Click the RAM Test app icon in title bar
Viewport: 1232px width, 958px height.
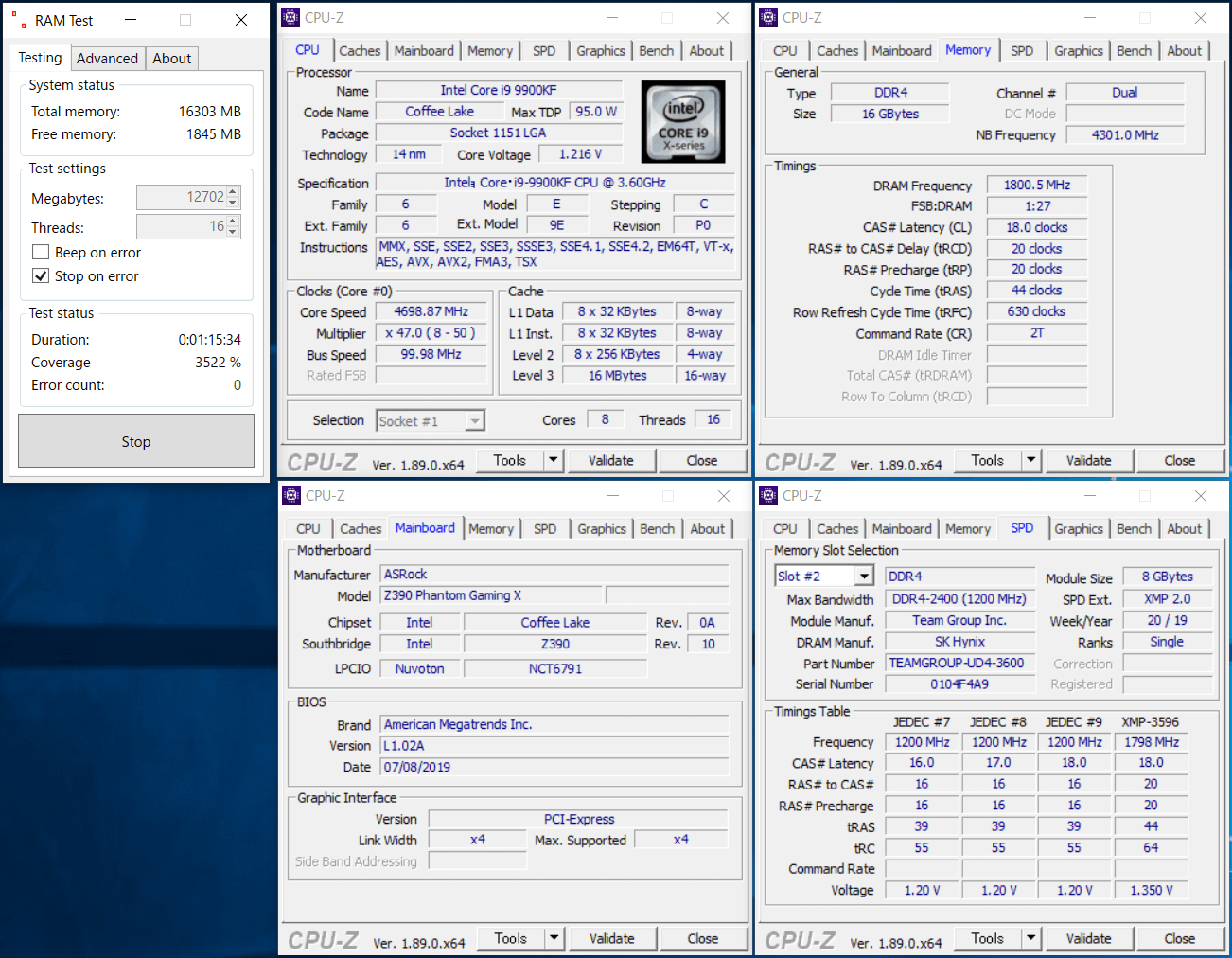(19, 20)
